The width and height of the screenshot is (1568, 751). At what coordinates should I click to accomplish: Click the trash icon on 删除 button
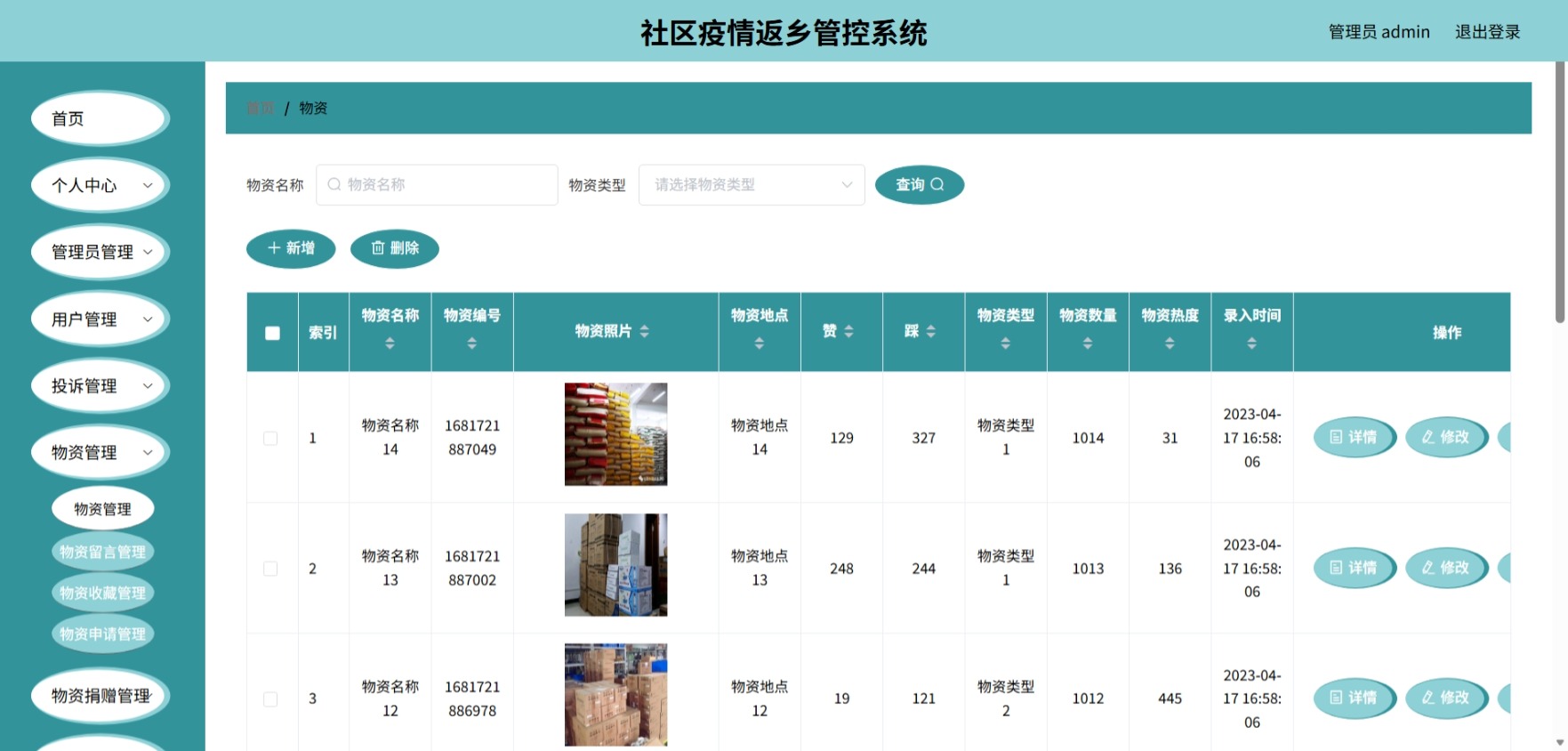pos(378,248)
